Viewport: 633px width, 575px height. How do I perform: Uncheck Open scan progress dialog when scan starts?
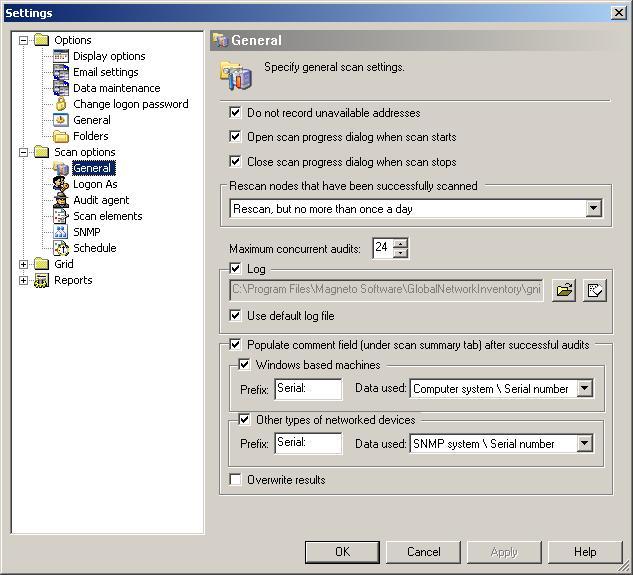[235, 136]
